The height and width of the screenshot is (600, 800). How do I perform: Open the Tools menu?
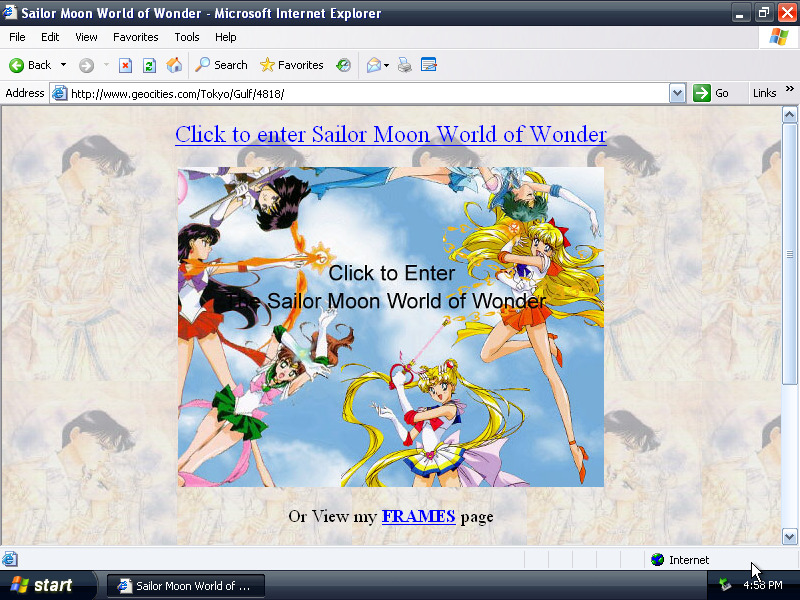tap(187, 37)
